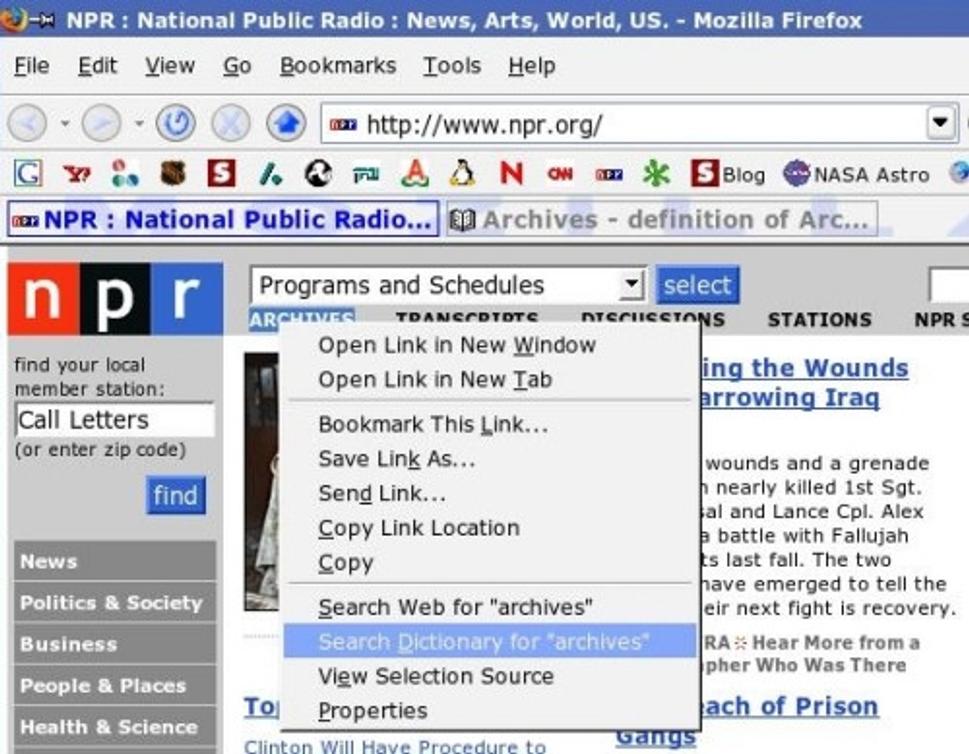969x754 pixels.
Task: Open the Edit menu
Action: pyautogui.click(x=97, y=66)
